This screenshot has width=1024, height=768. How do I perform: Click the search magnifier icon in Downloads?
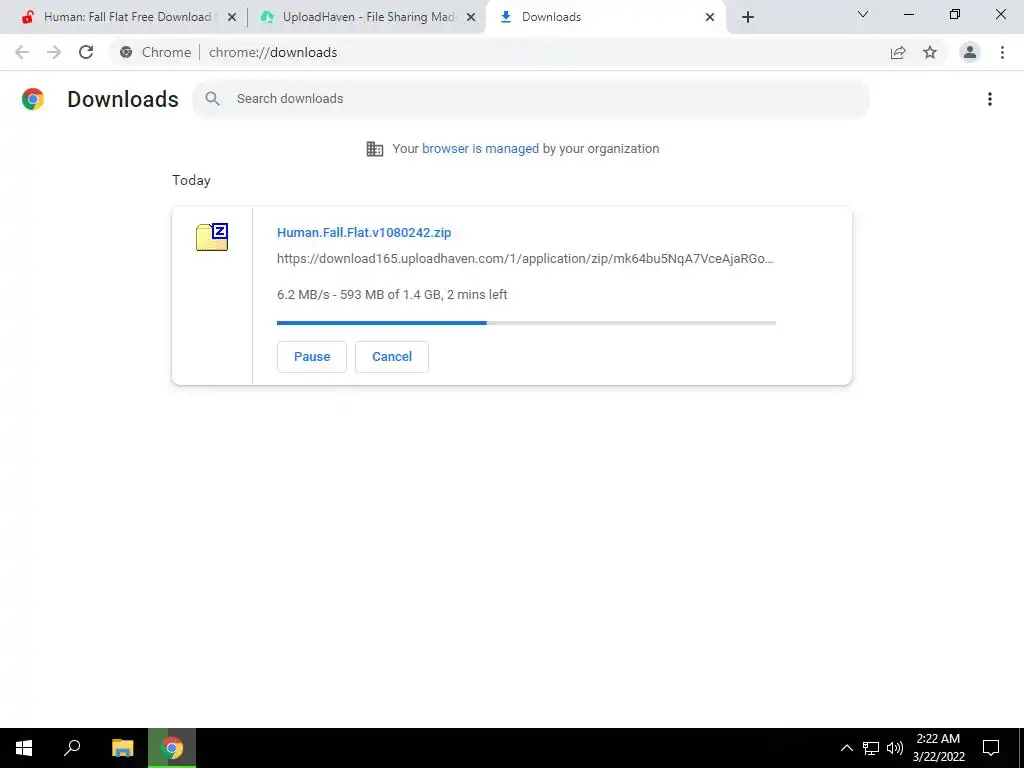point(212,99)
